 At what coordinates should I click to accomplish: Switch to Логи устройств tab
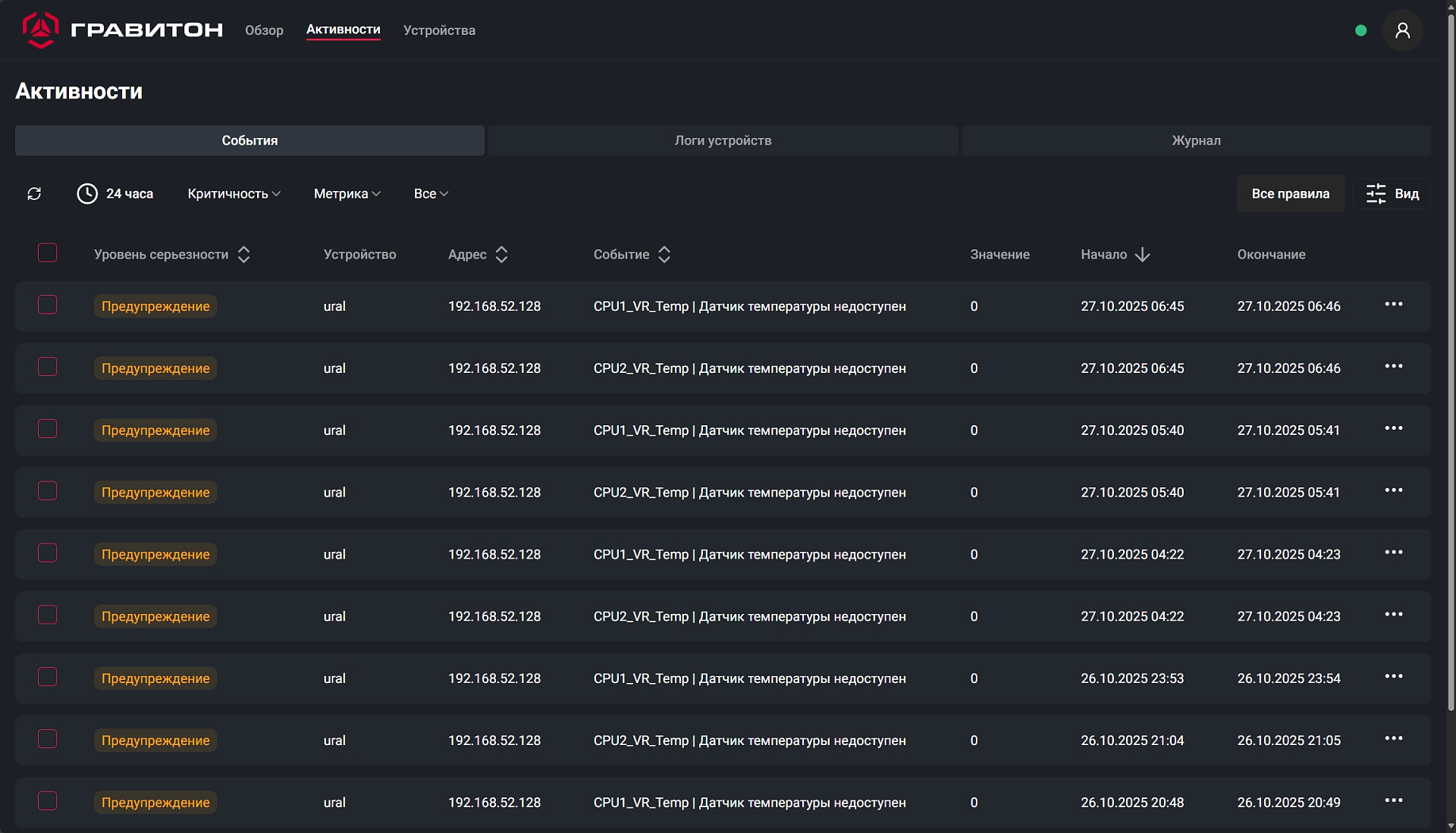[723, 141]
